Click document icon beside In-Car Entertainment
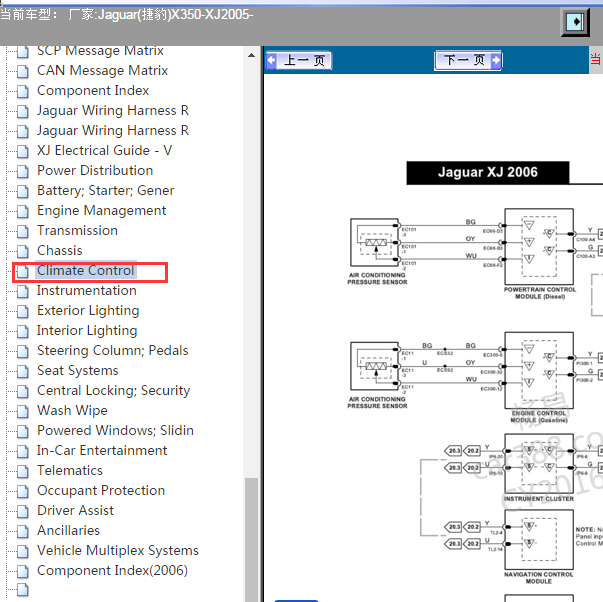 (23, 451)
